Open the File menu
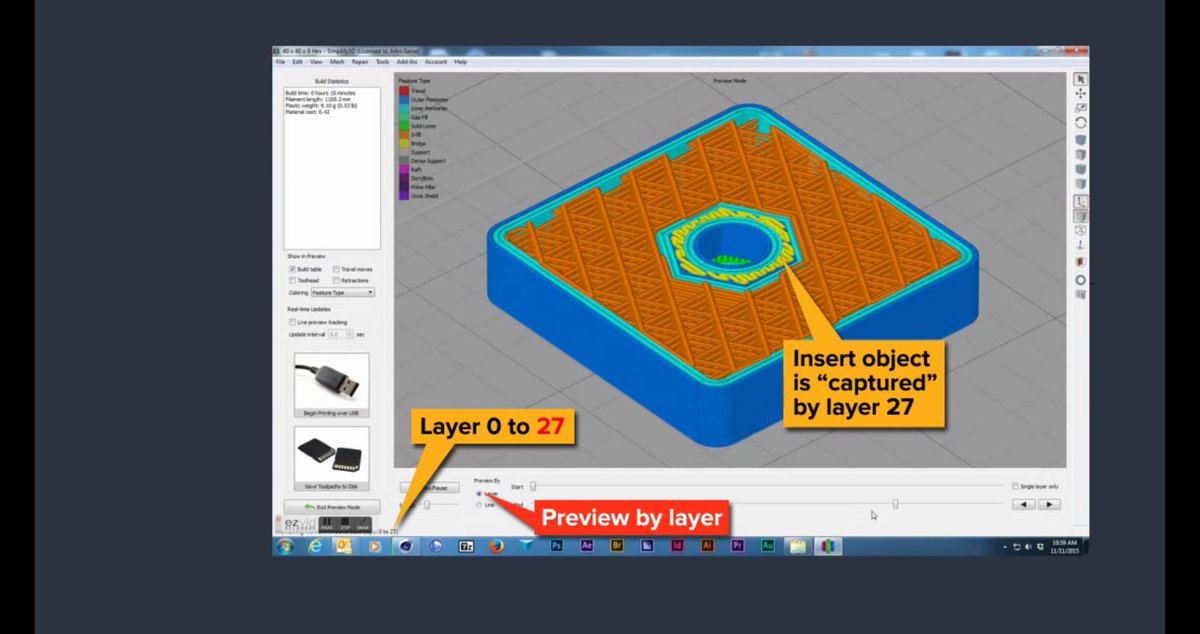 click(x=281, y=62)
